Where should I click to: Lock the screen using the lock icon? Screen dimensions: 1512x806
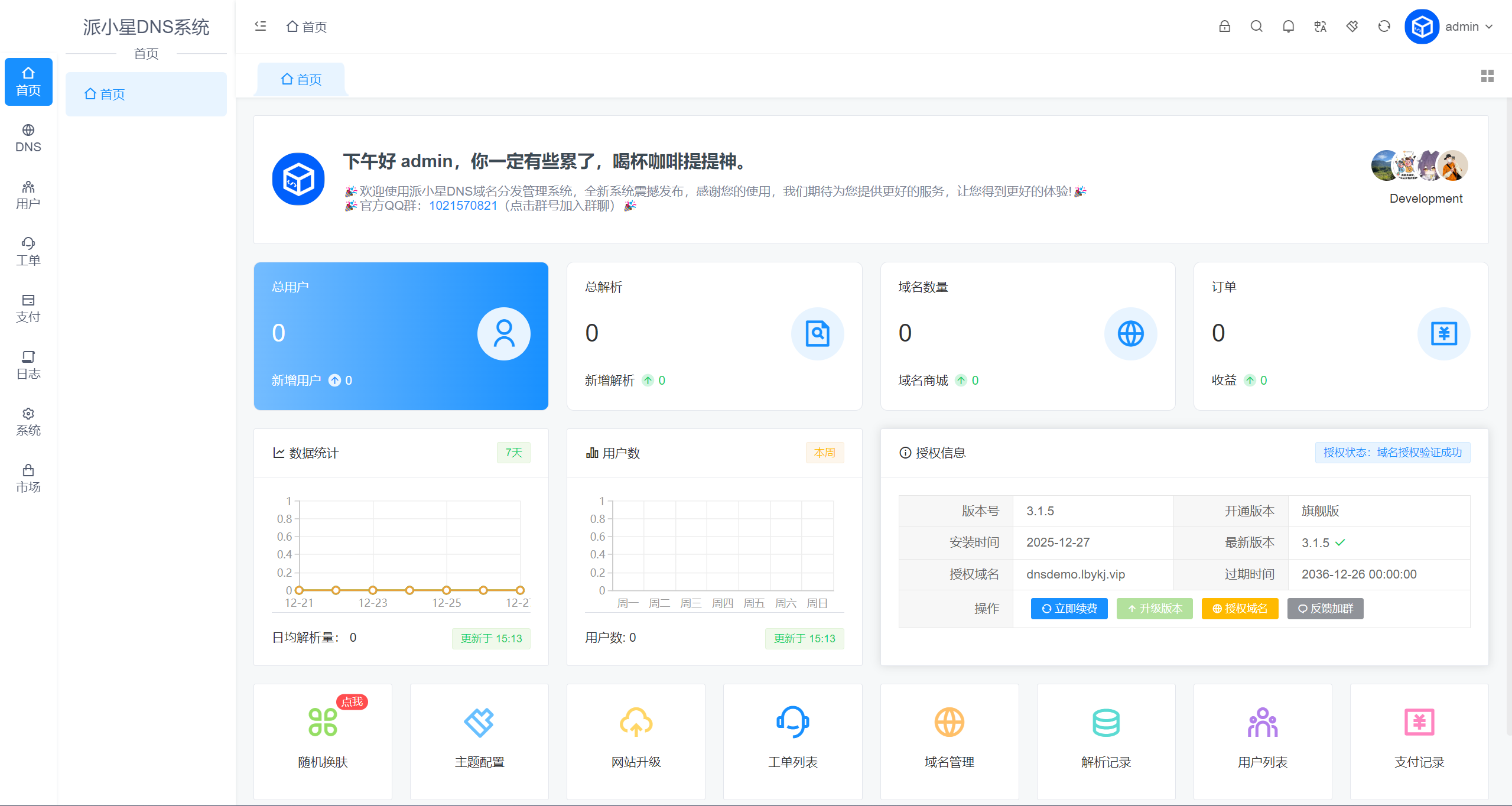point(1224,27)
